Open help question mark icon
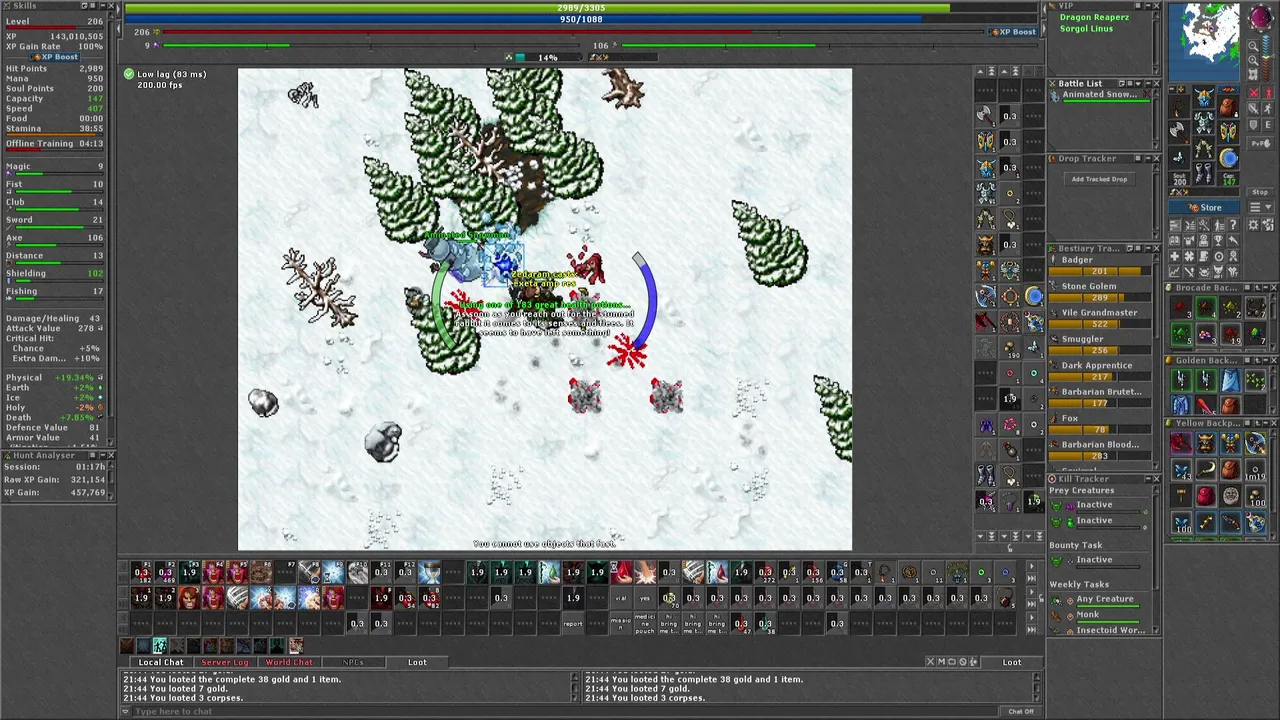The width and height of the screenshot is (1280, 720). click(1233, 224)
